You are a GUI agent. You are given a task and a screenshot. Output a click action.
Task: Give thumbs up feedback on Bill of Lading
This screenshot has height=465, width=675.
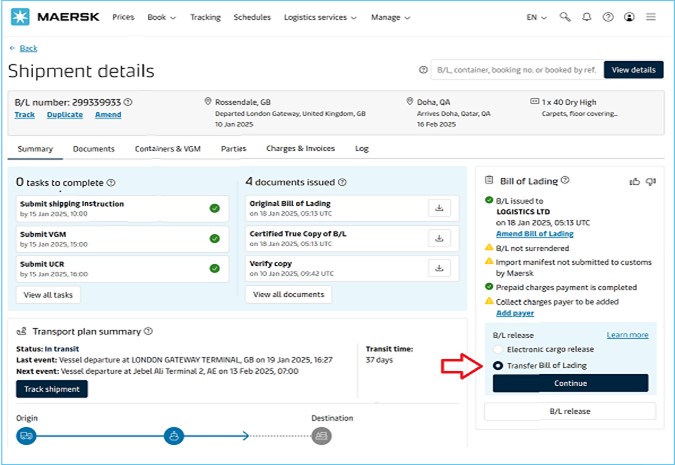pyautogui.click(x=635, y=182)
